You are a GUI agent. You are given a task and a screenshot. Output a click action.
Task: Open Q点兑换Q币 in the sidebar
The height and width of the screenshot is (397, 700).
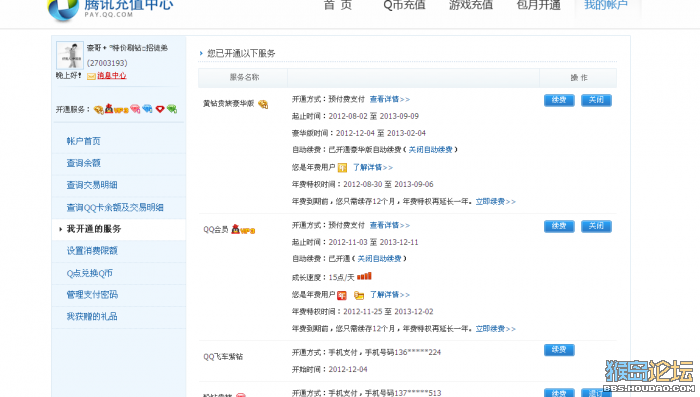point(89,273)
